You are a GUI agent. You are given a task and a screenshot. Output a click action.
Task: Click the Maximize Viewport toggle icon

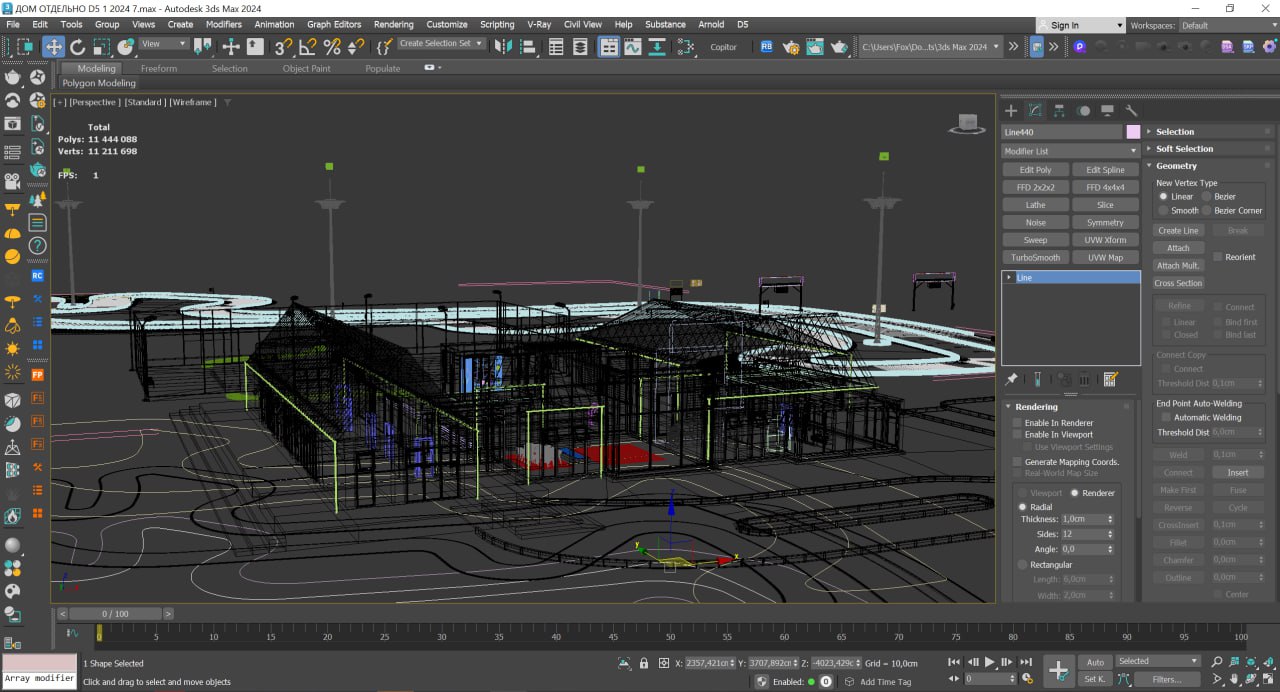tap(1269, 679)
